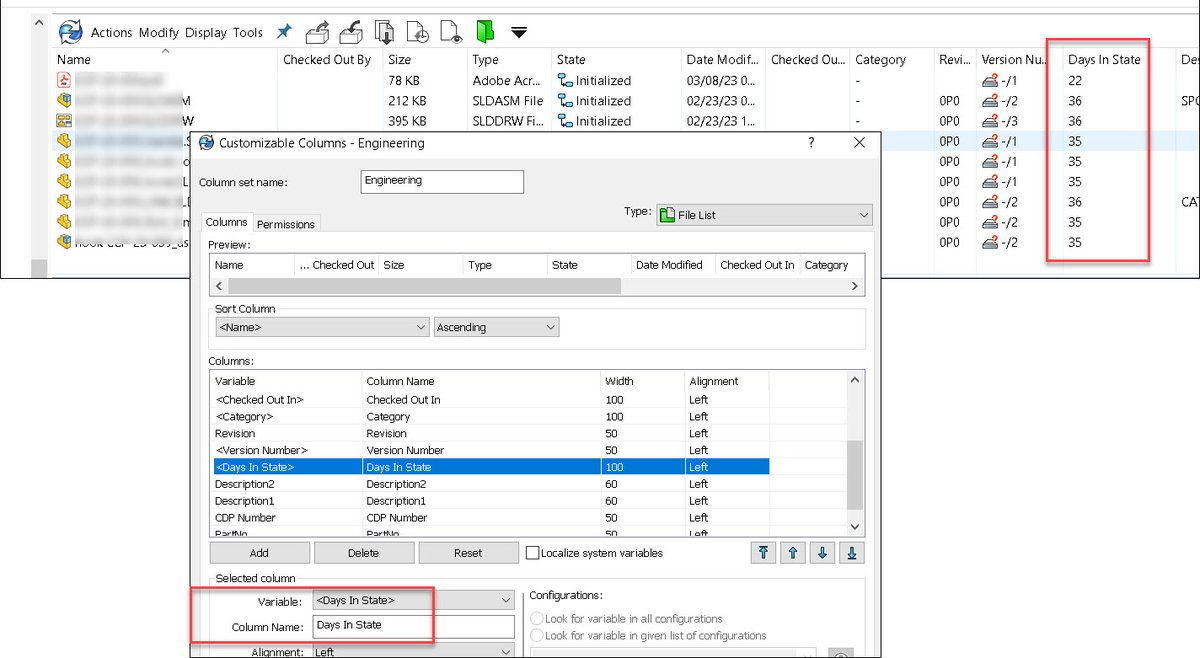Select Look for variable in given list radio

538,635
